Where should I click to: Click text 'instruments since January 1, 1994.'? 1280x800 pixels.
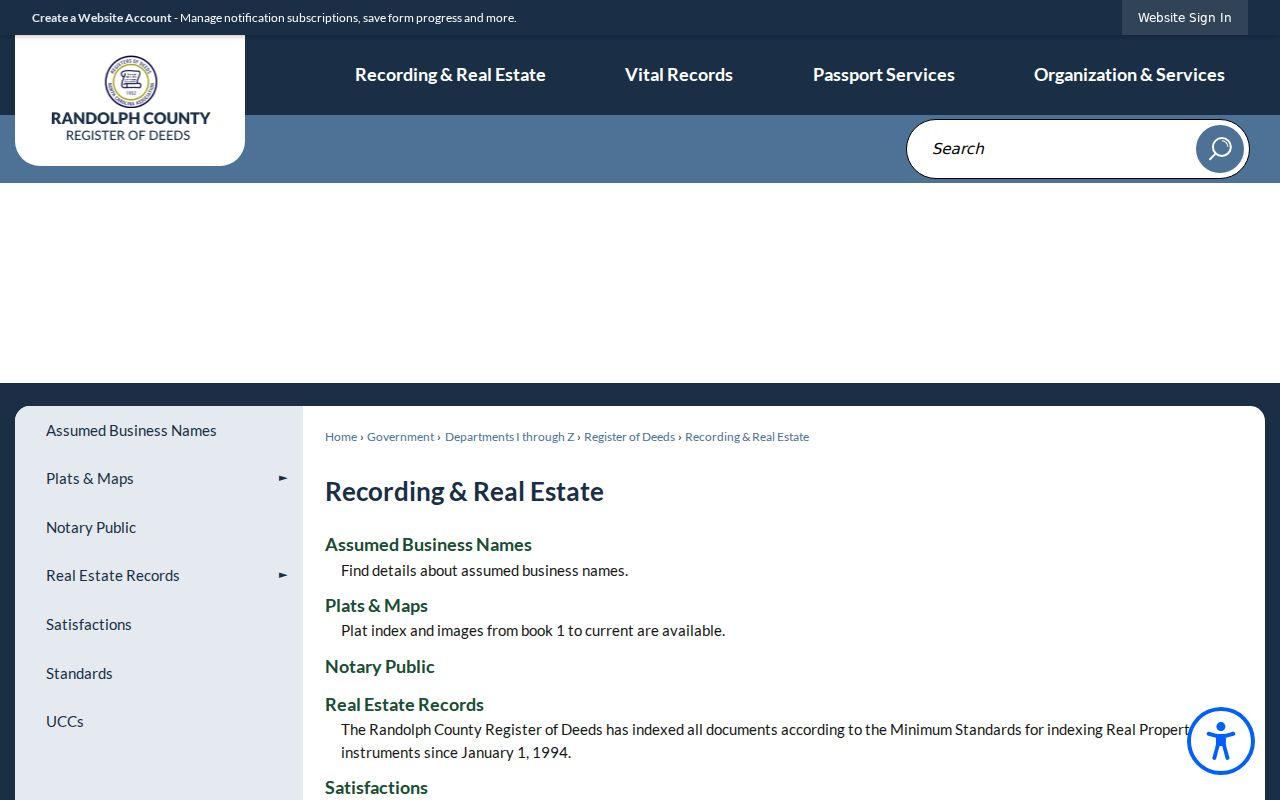pyautogui.click(x=456, y=753)
